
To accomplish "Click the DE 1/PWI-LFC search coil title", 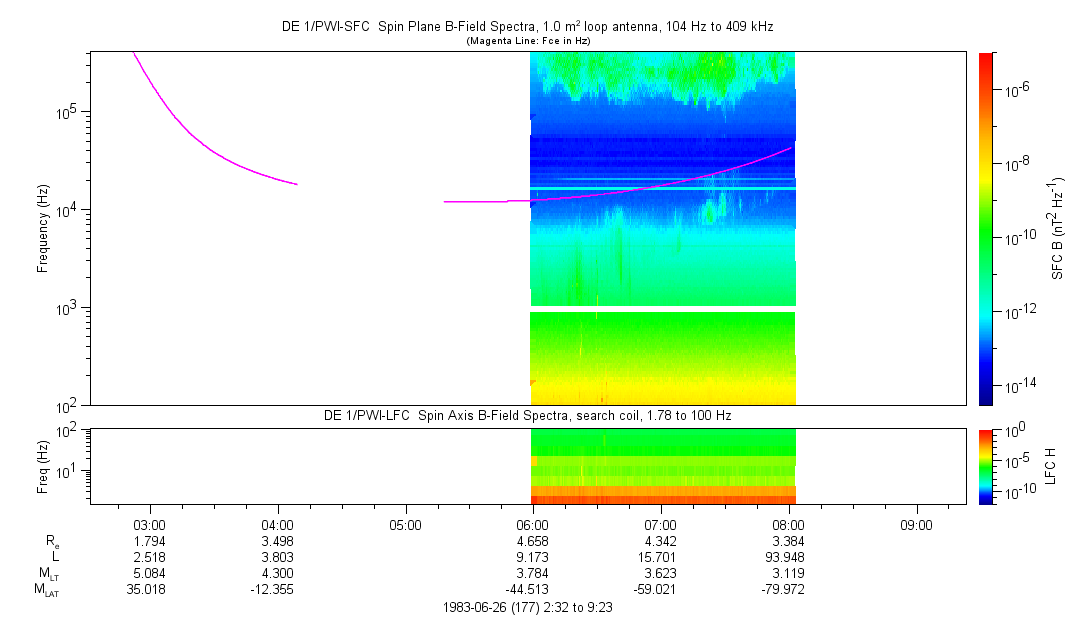I will (x=527, y=416).
